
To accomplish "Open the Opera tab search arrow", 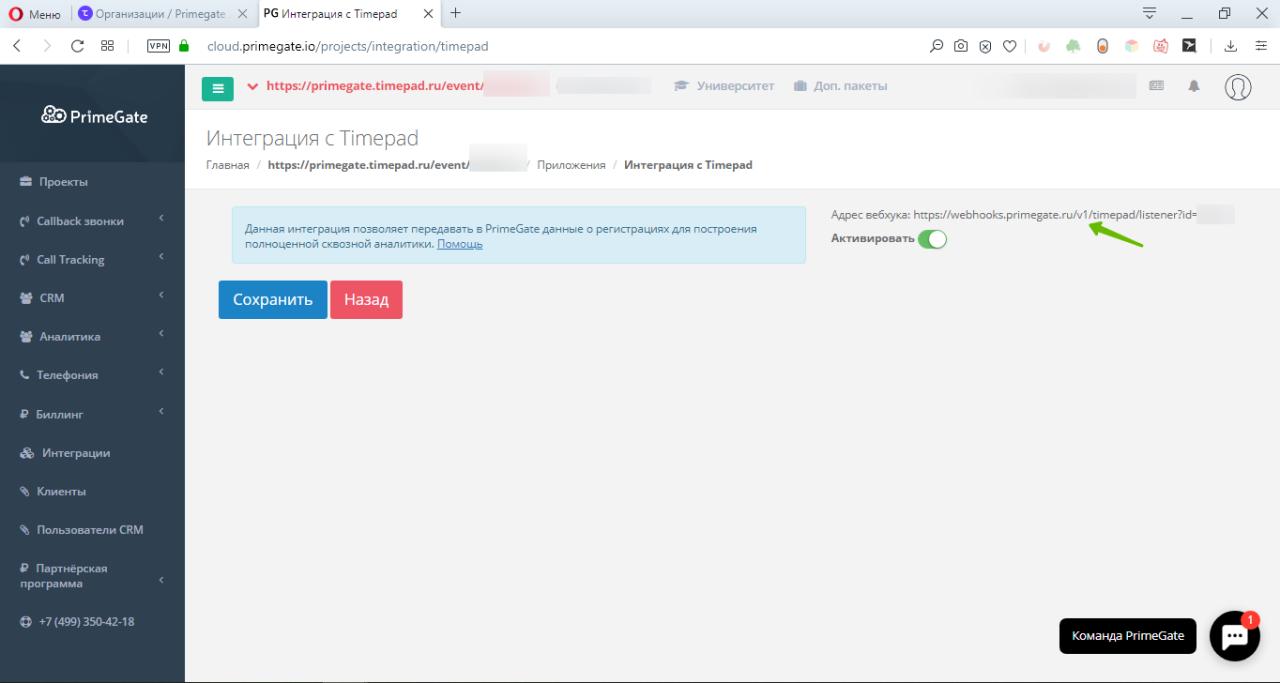I will [1149, 14].
